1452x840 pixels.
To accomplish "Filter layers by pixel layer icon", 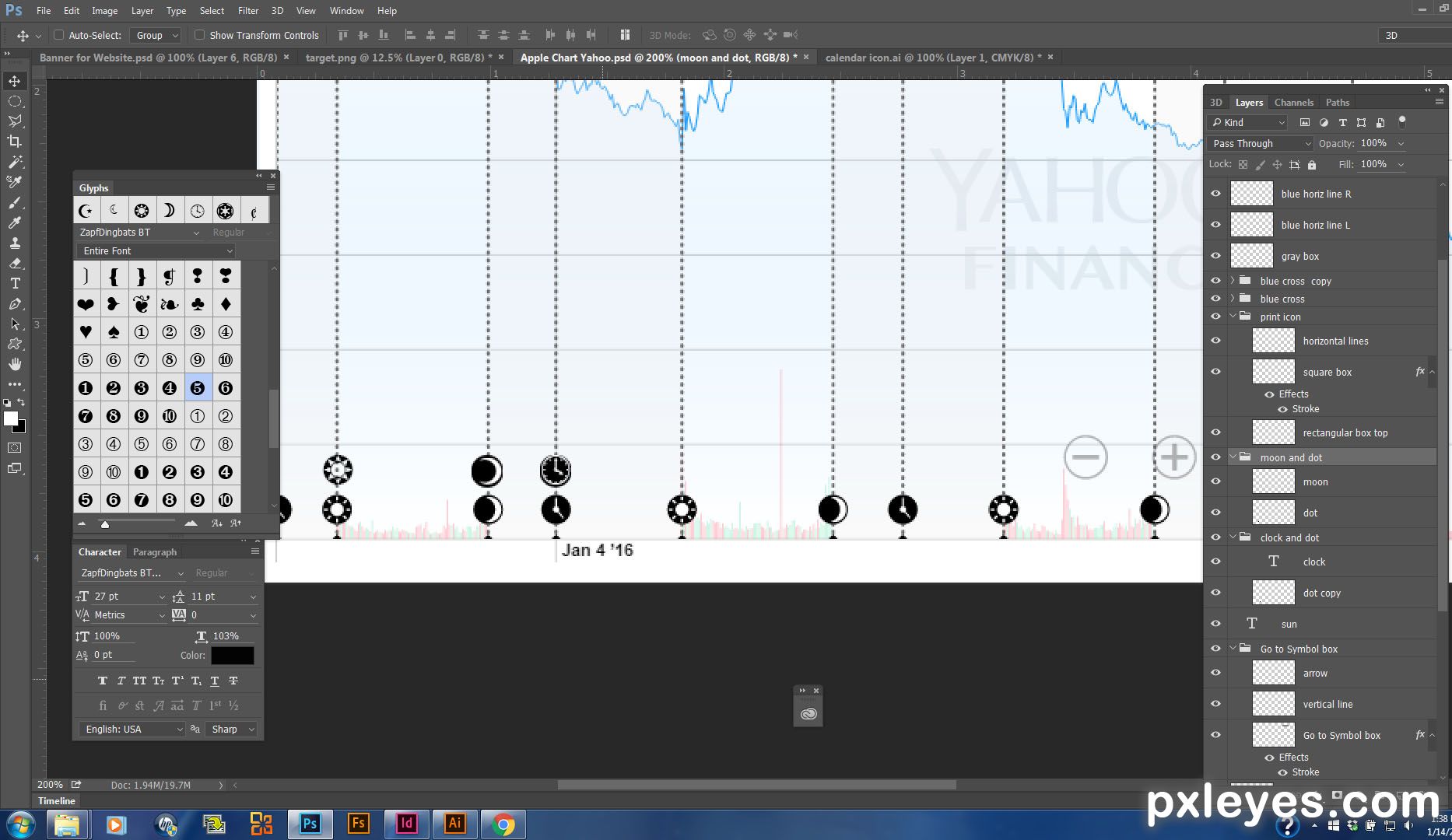I will 1305,122.
